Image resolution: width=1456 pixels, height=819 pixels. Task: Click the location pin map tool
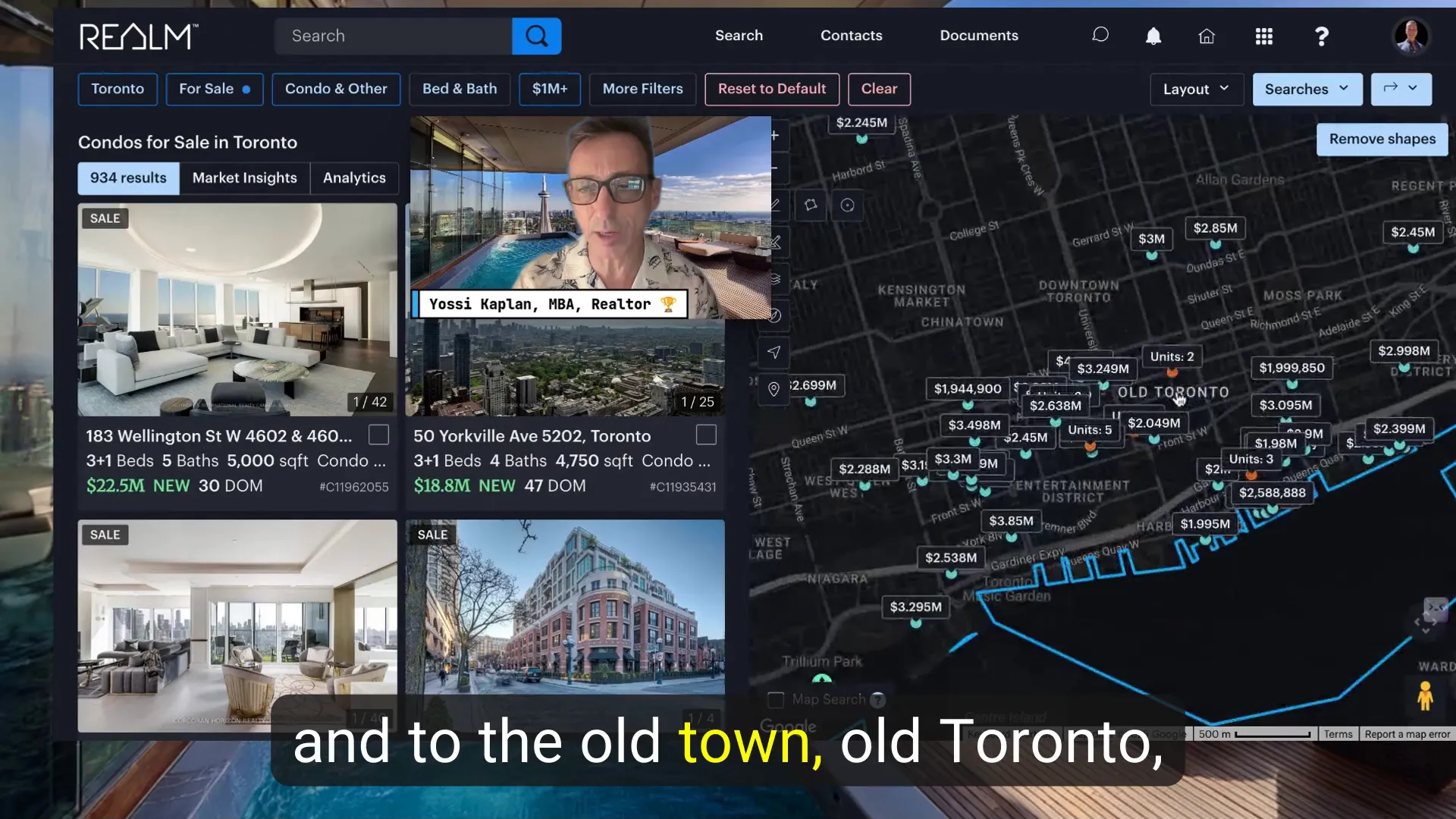774,389
